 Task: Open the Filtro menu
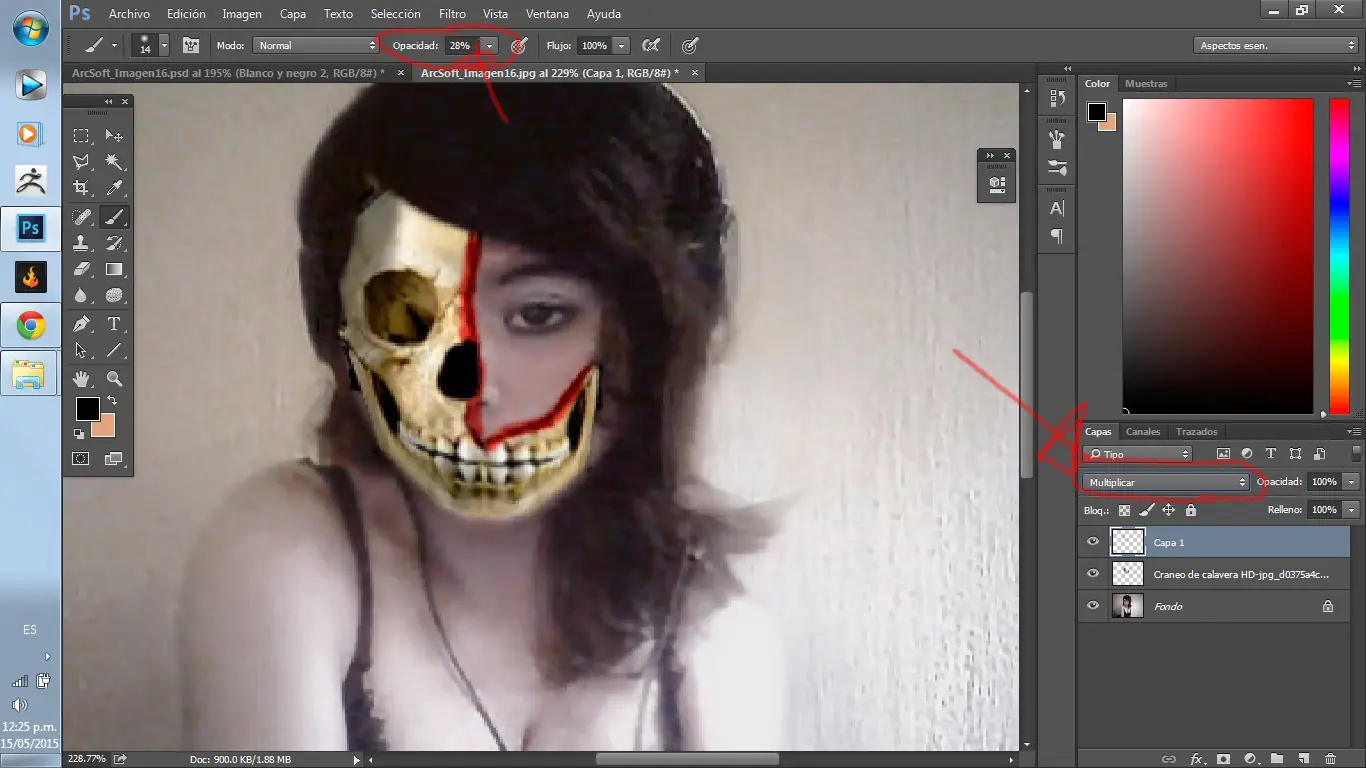452,13
